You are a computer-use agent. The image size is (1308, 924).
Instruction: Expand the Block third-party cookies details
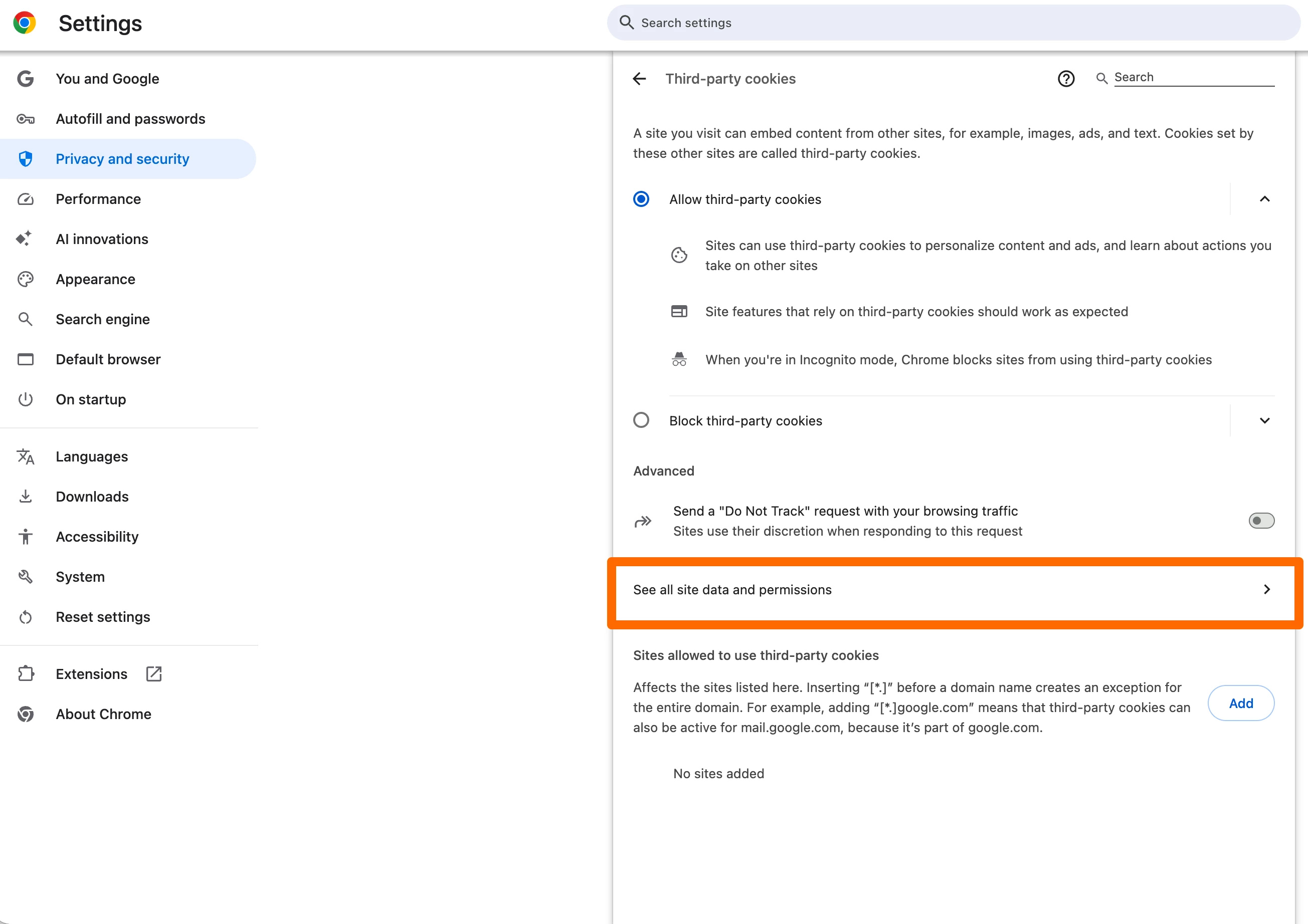coord(1264,420)
